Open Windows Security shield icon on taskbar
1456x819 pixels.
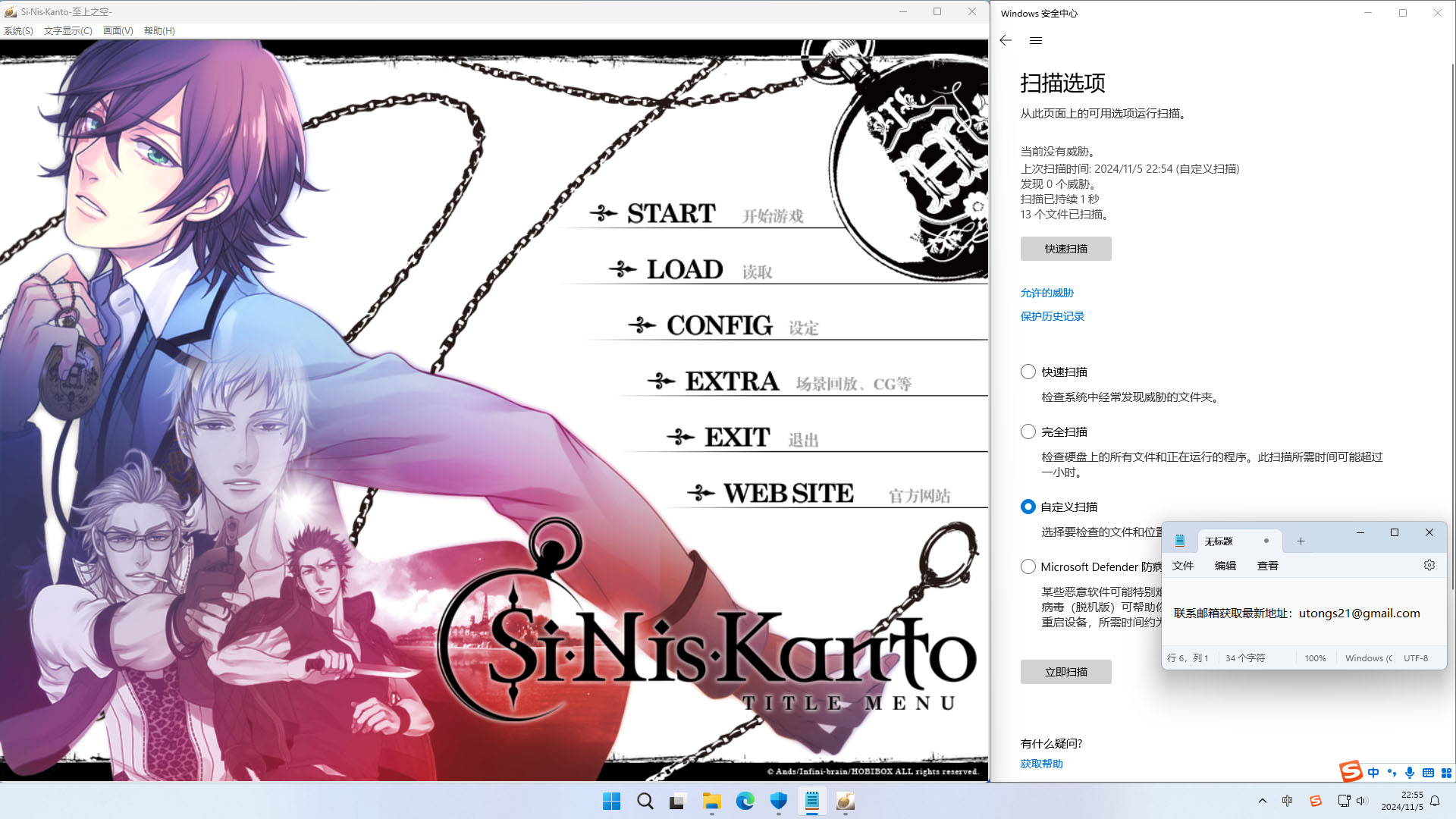click(779, 801)
